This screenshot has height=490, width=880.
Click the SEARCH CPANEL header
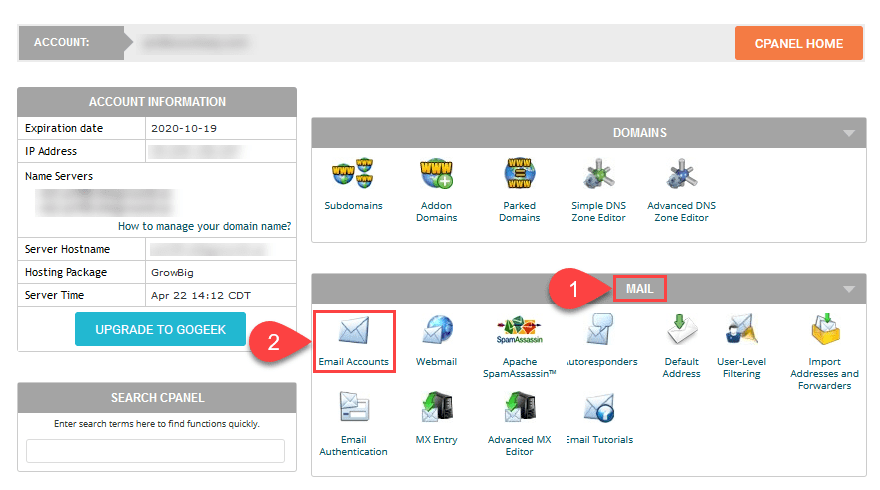coord(157,398)
